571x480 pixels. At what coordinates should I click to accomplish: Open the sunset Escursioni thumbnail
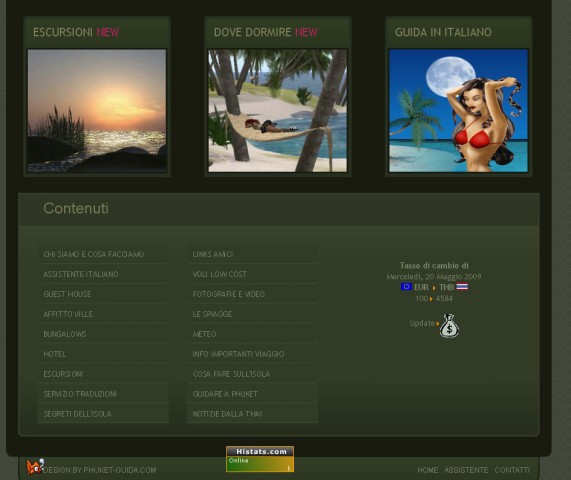coord(97,111)
